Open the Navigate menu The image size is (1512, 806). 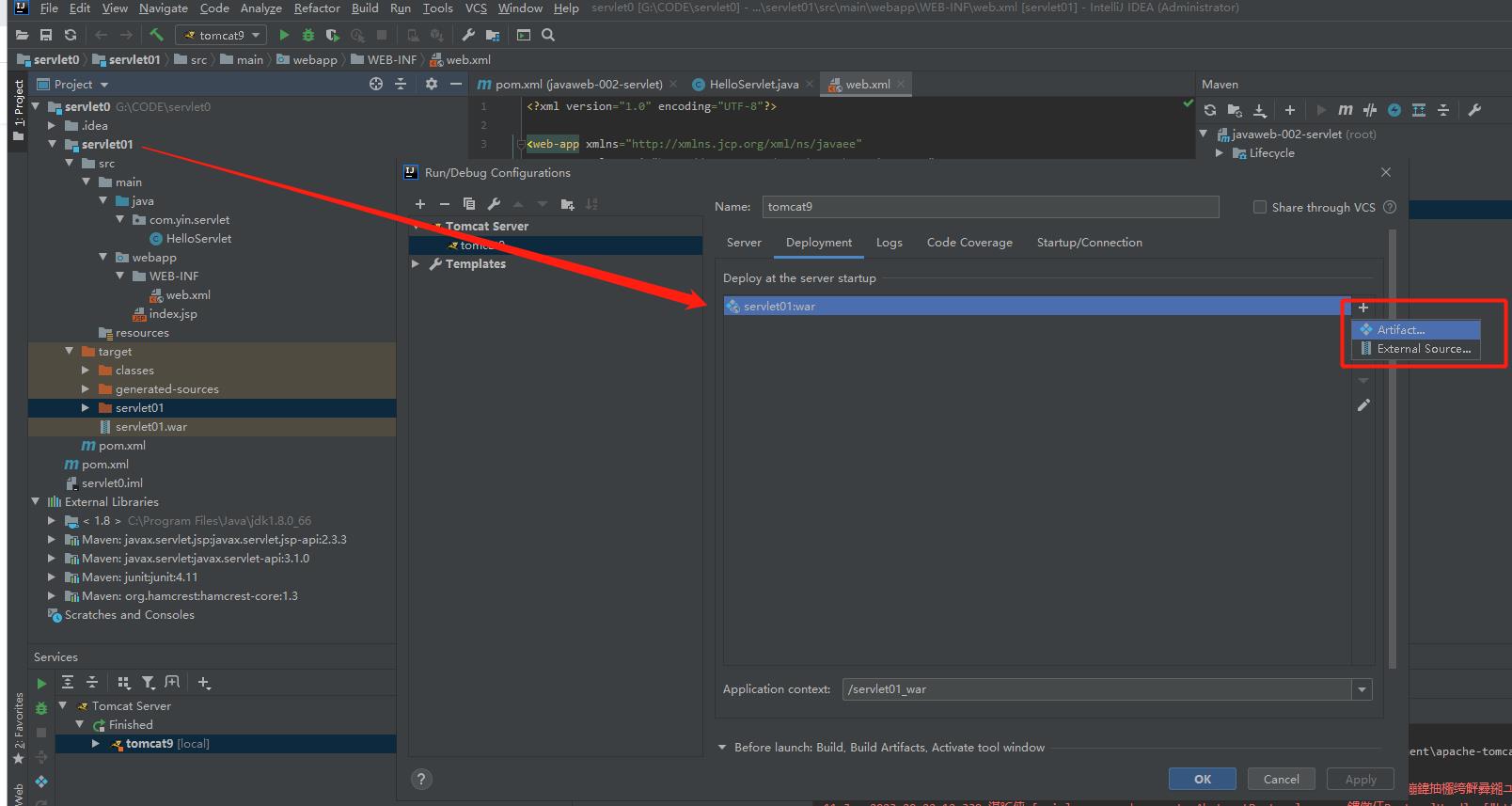[164, 8]
